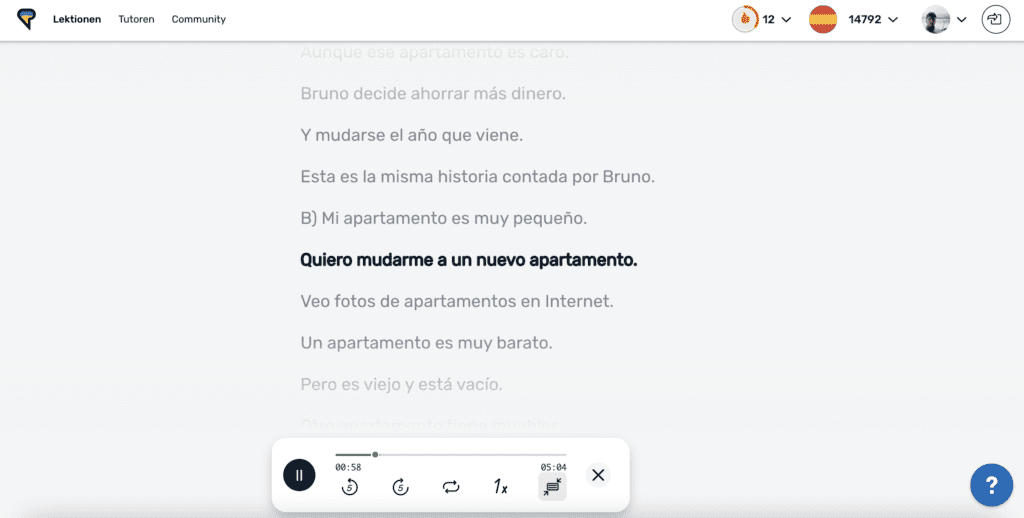The width and height of the screenshot is (1024, 518).
Task: Click the exit lesson icon top right
Action: [995, 19]
